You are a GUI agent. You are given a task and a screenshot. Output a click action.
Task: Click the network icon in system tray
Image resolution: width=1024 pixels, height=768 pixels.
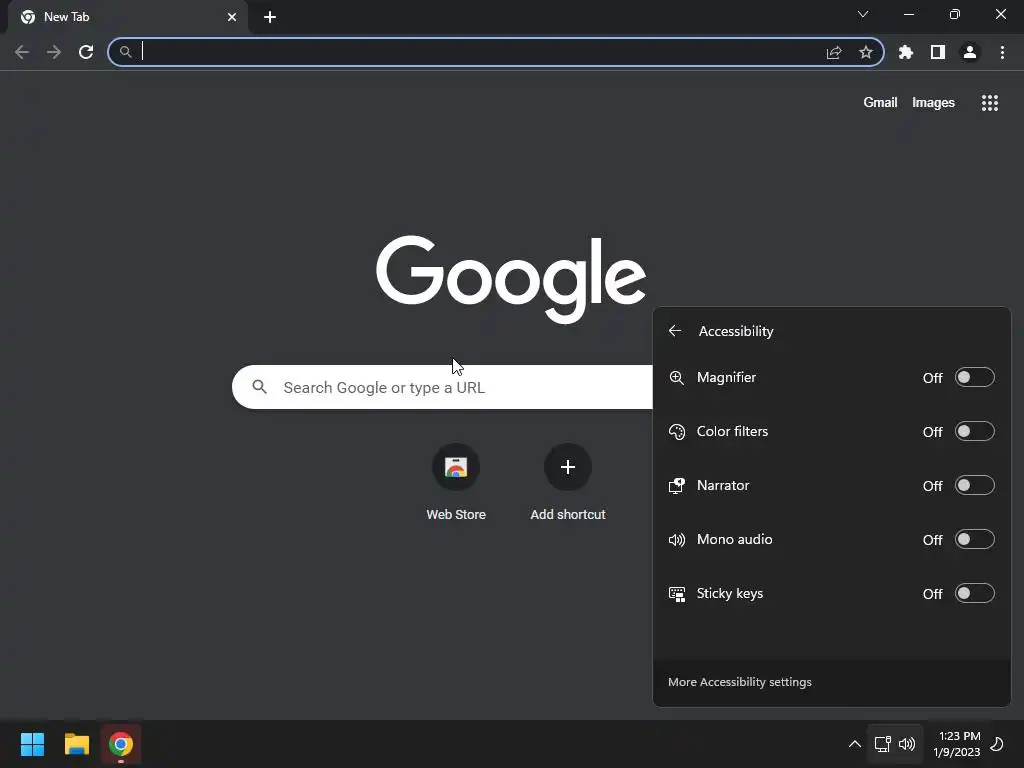click(x=883, y=744)
